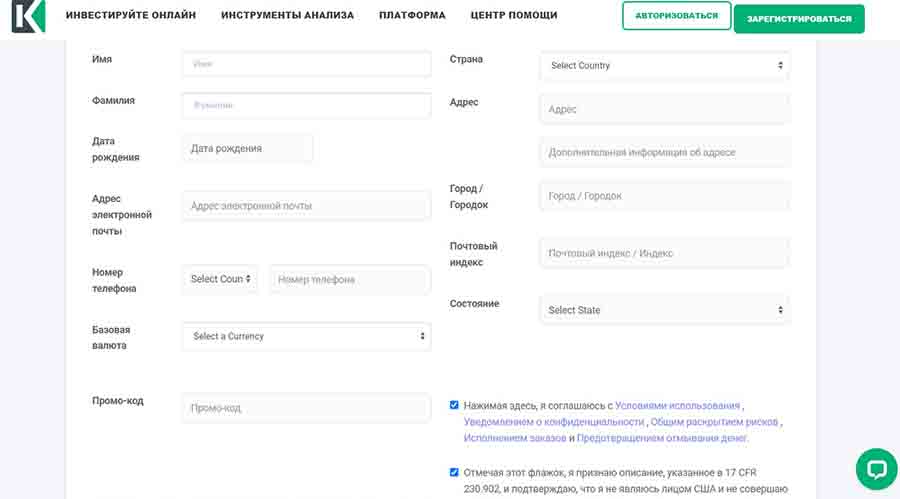
Task: Open the phone country code dropdown
Action: [x=220, y=279]
